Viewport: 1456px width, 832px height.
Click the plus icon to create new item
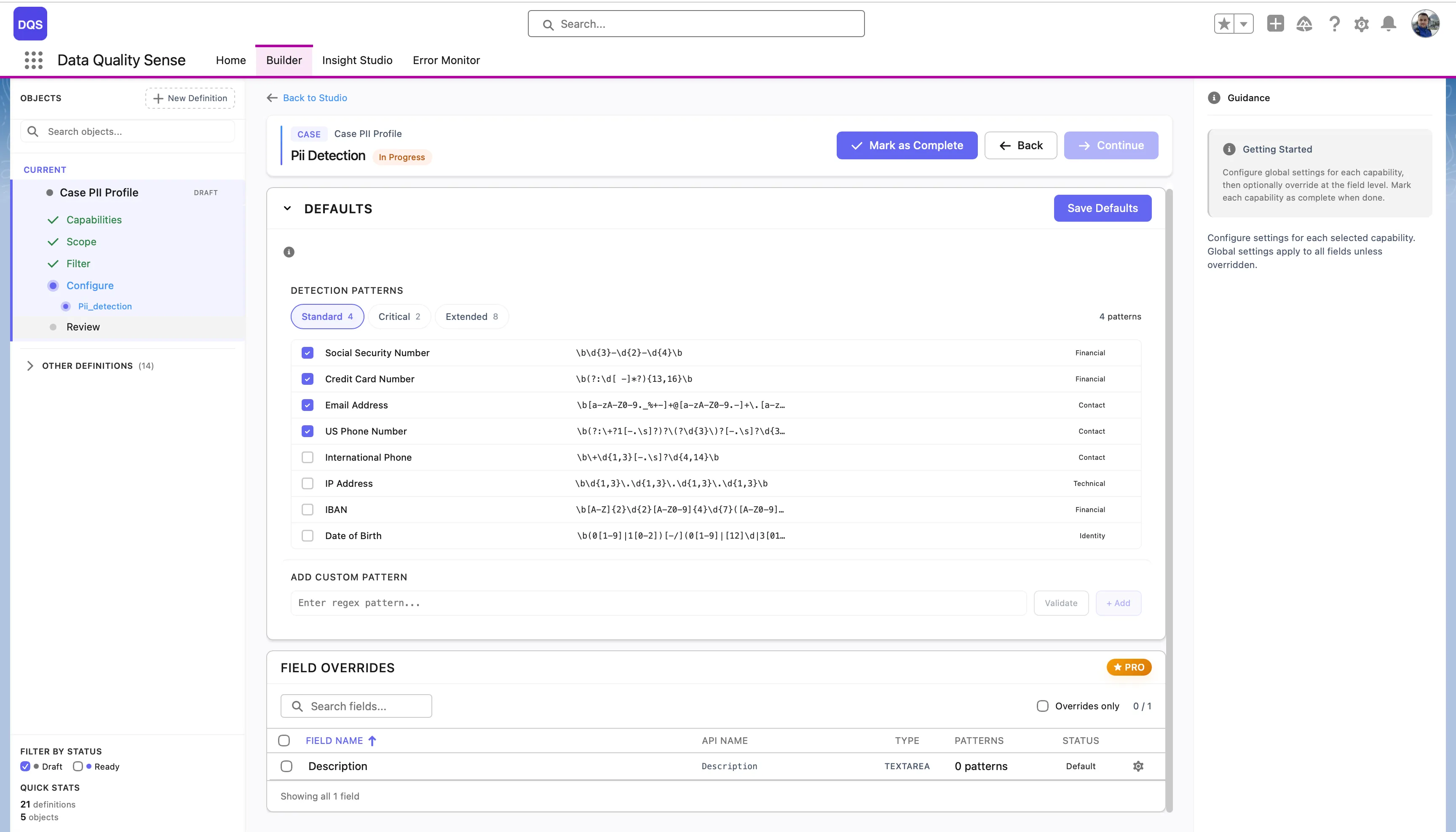(x=1276, y=24)
